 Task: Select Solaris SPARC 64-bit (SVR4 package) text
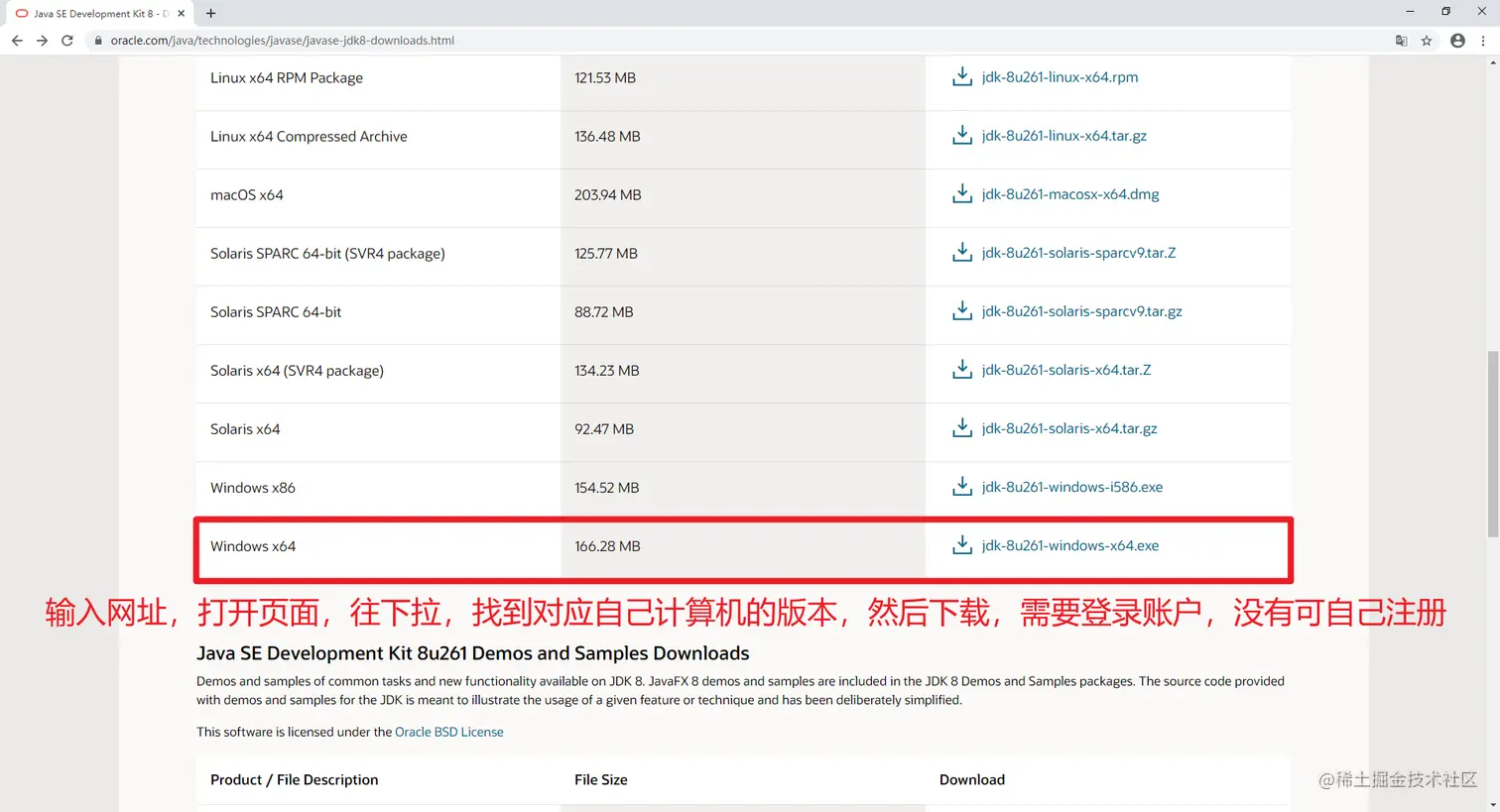pyautogui.click(x=327, y=254)
